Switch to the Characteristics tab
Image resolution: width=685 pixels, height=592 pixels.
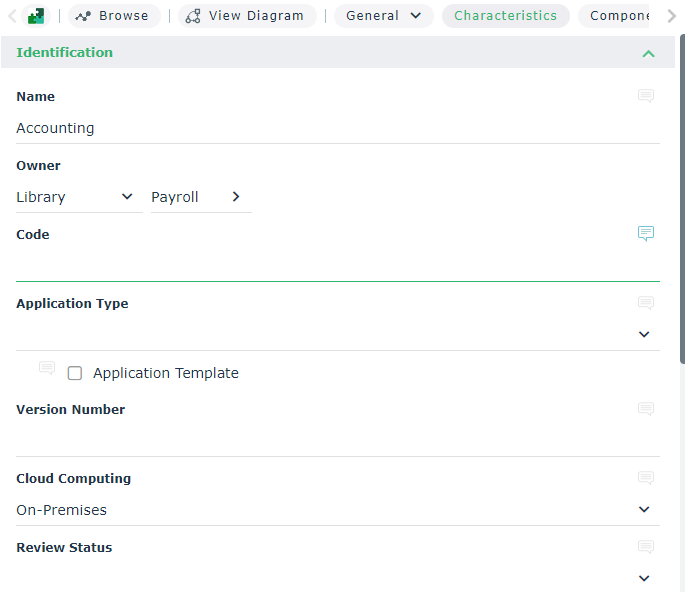click(505, 16)
